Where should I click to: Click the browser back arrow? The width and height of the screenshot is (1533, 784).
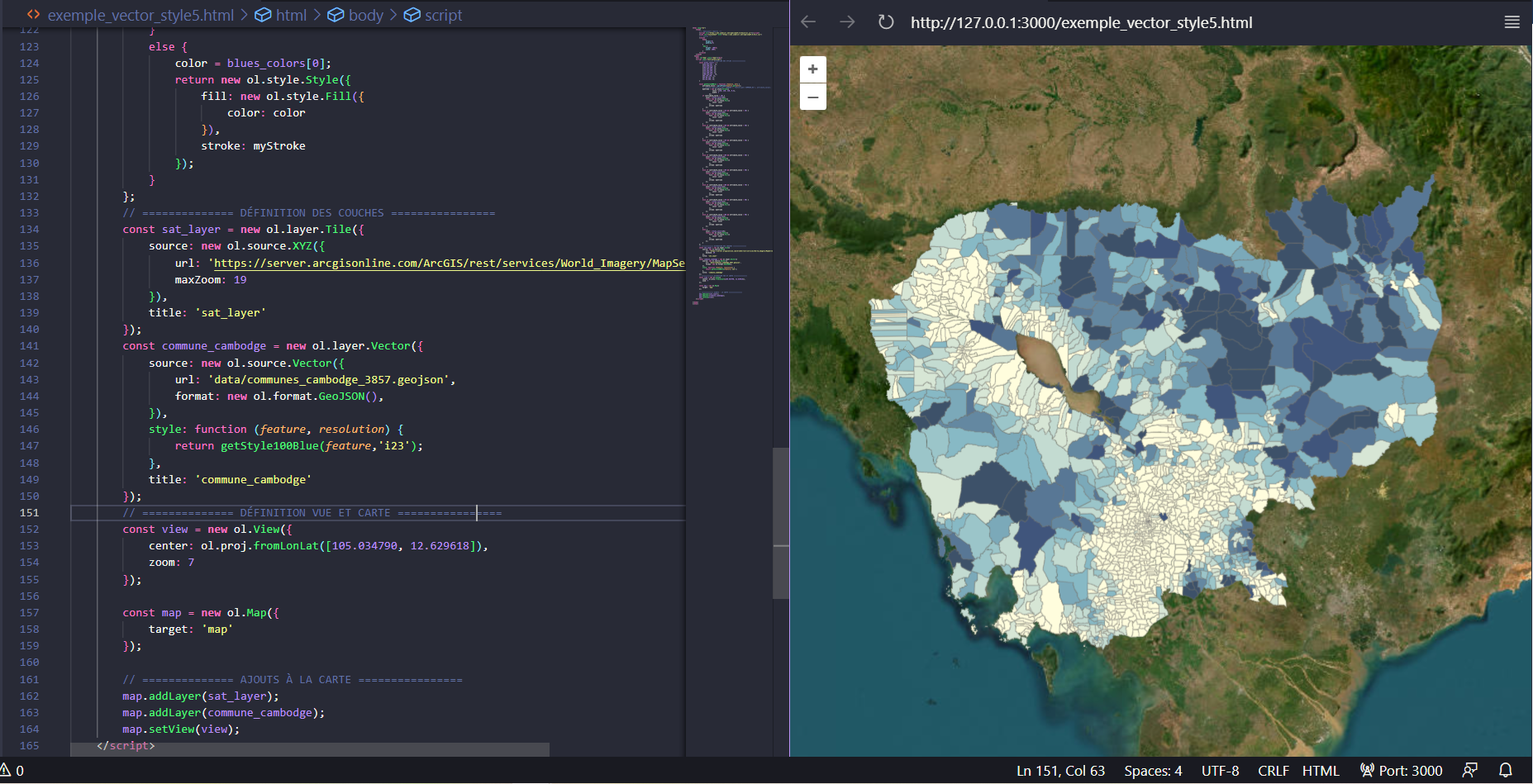807,21
